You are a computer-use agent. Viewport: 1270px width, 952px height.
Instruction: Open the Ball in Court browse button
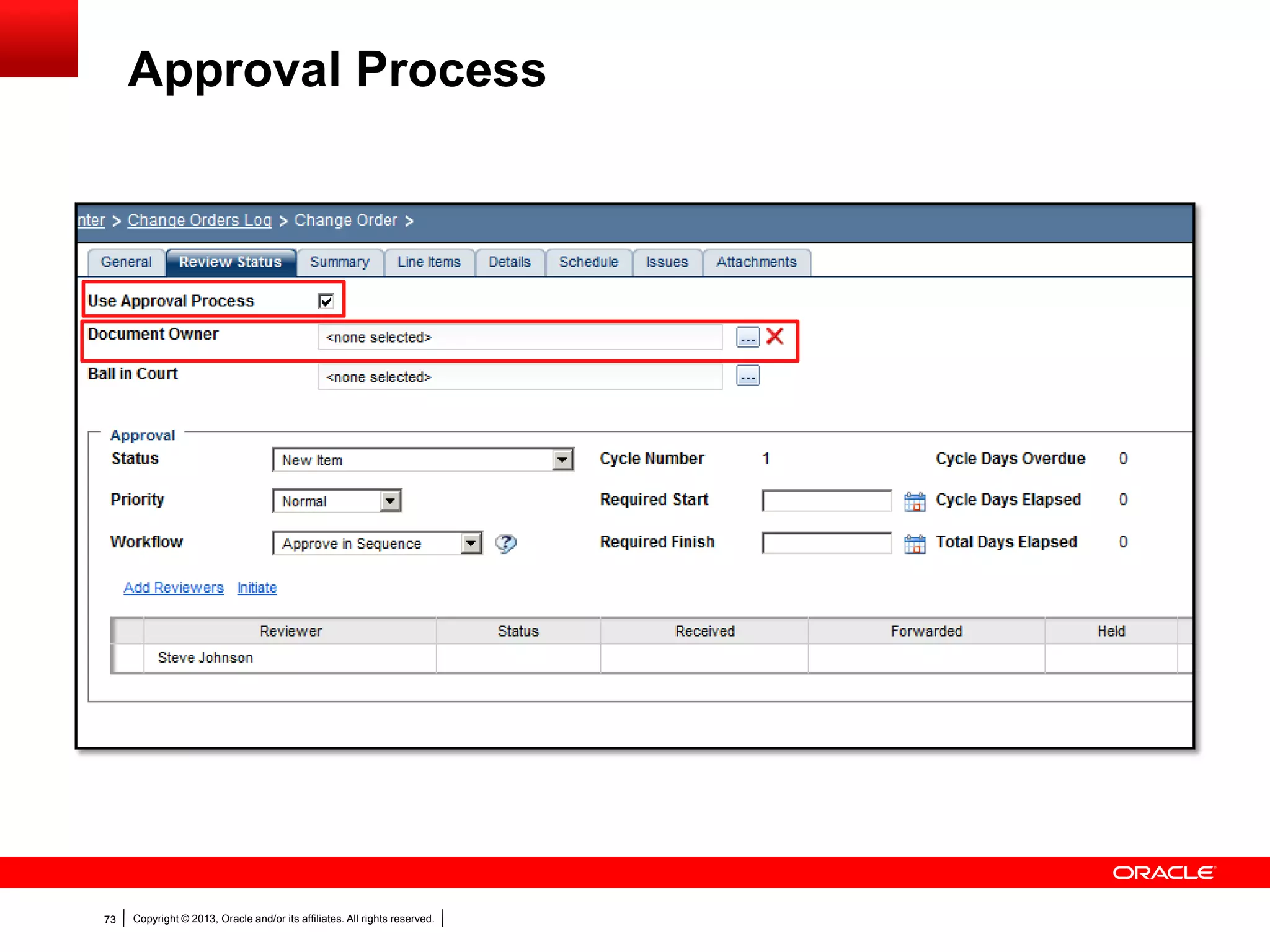pos(747,376)
